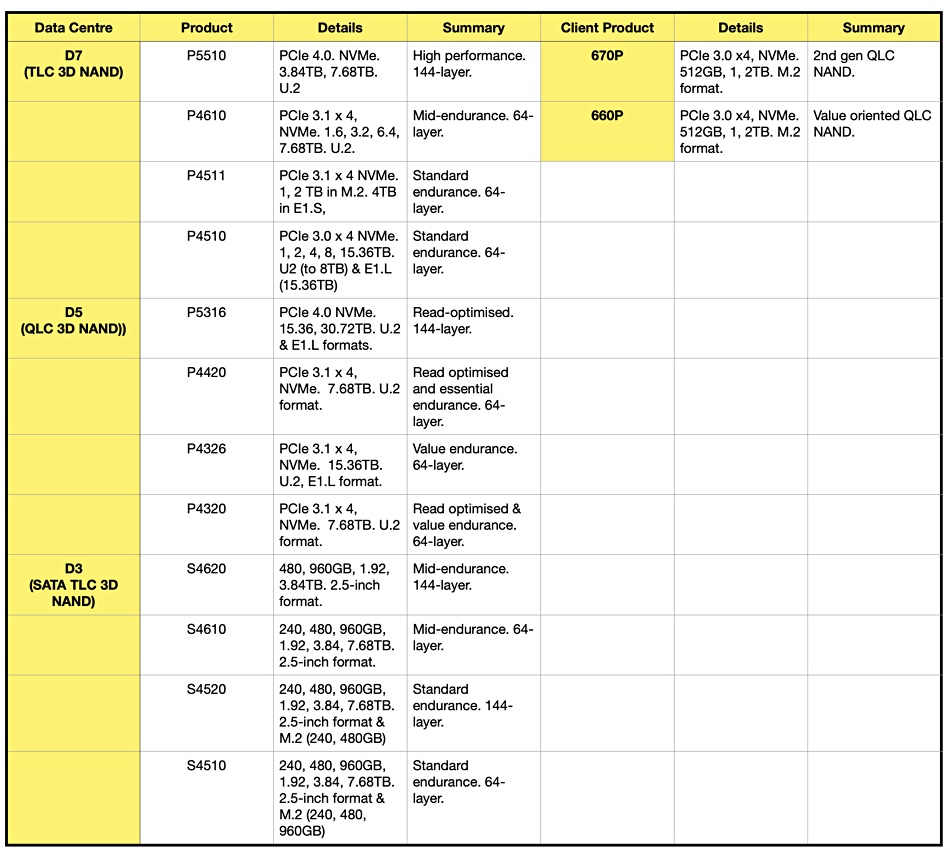The width and height of the screenshot is (950, 850).
Task: Select summary "Read optimised & value endurance"
Action: click(474, 525)
